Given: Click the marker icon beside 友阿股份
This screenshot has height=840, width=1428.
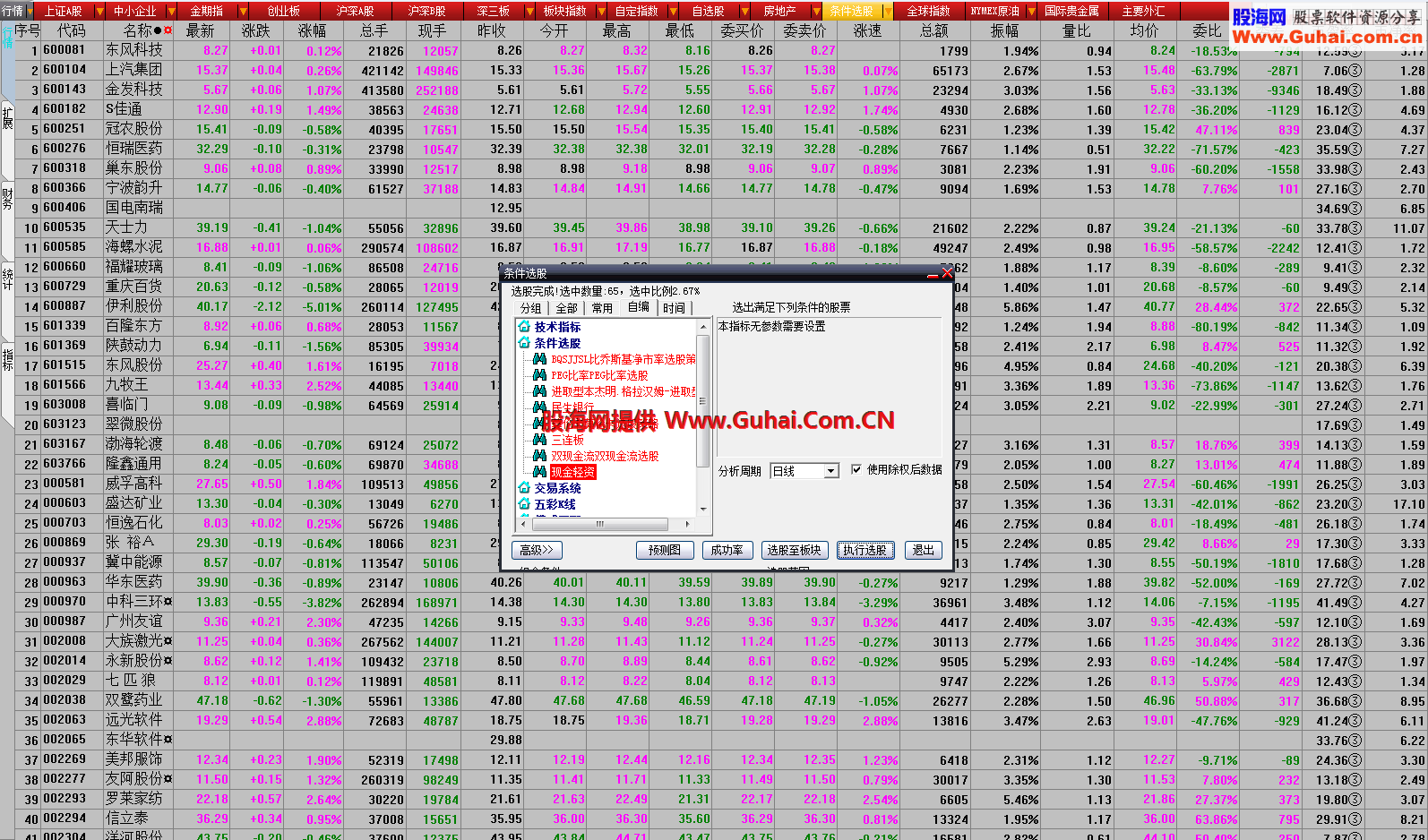Looking at the screenshot, I should 168,779.
